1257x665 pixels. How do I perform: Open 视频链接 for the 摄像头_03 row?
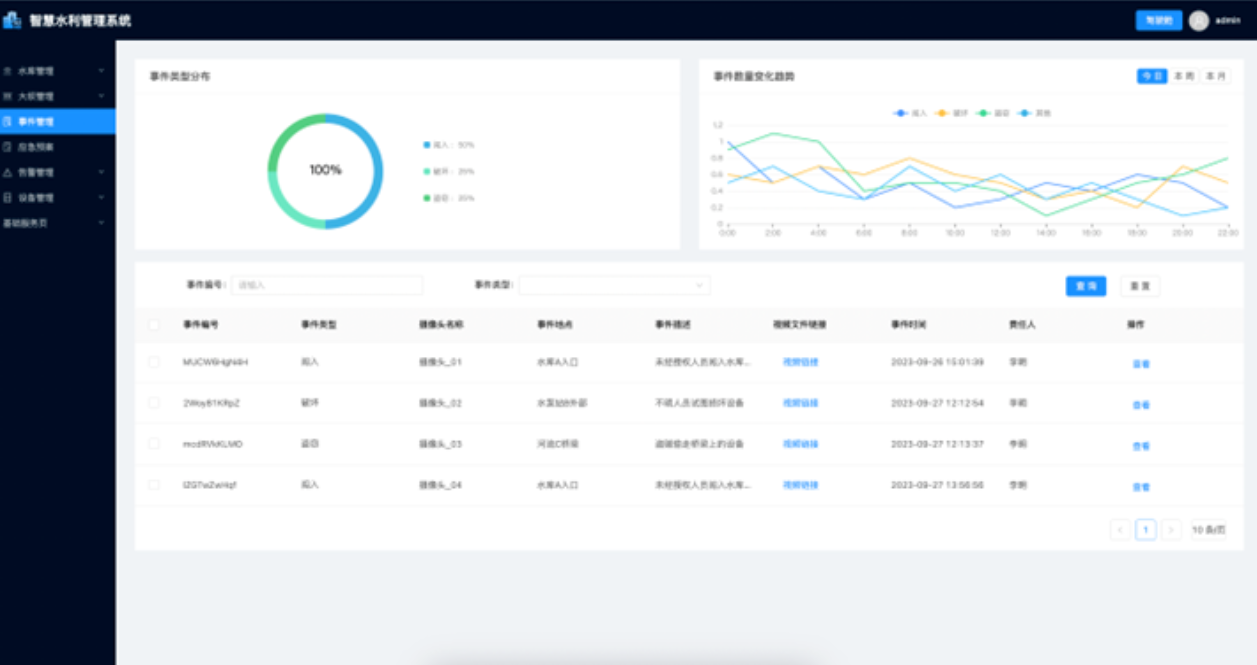click(x=801, y=443)
